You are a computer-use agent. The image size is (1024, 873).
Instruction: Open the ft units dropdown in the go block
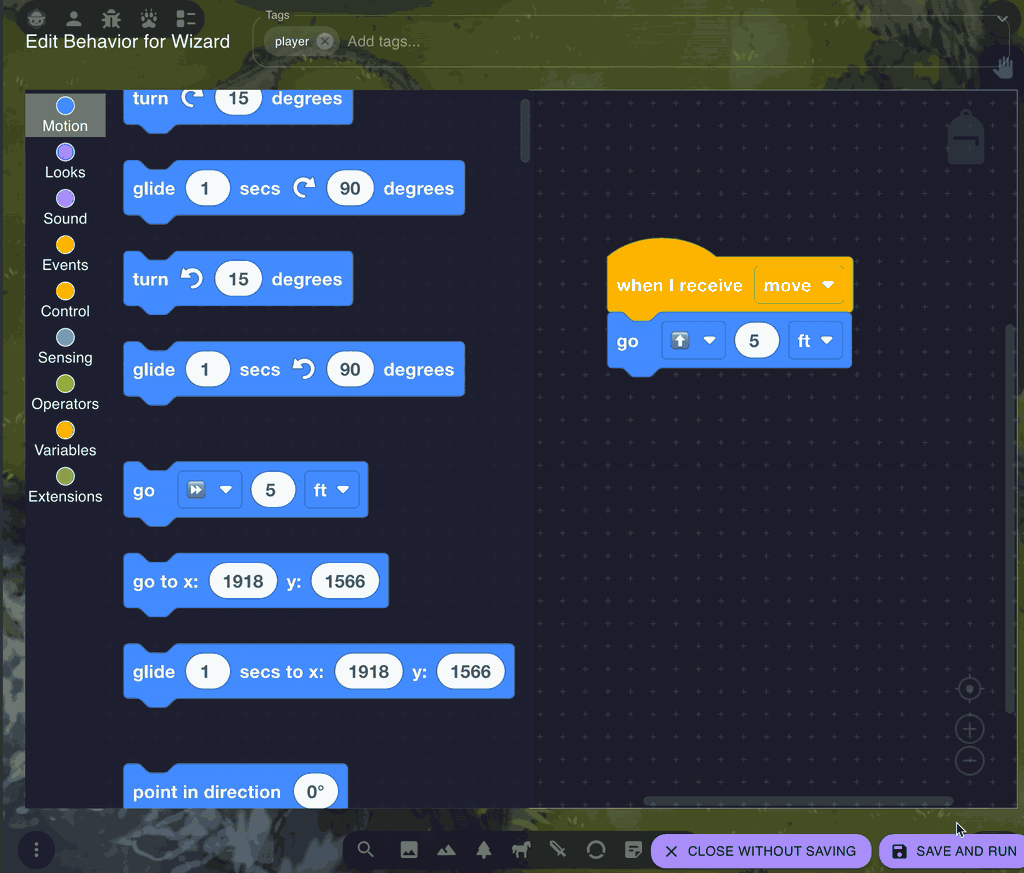point(815,340)
